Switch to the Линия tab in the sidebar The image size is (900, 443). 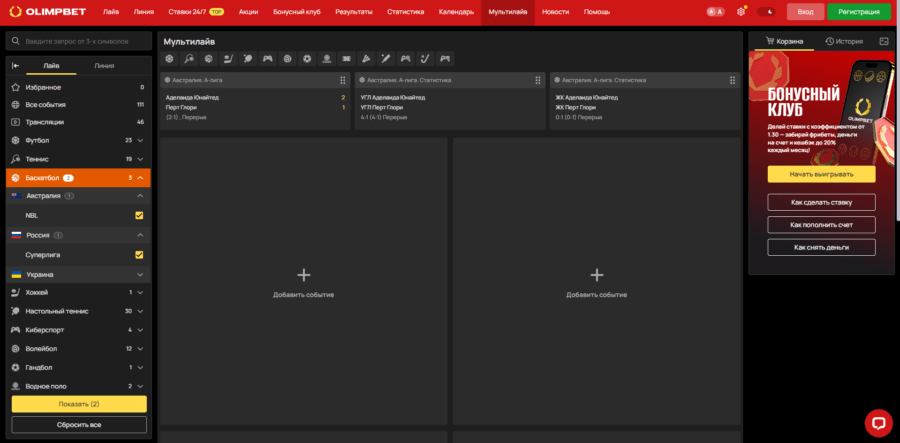[x=104, y=65]
